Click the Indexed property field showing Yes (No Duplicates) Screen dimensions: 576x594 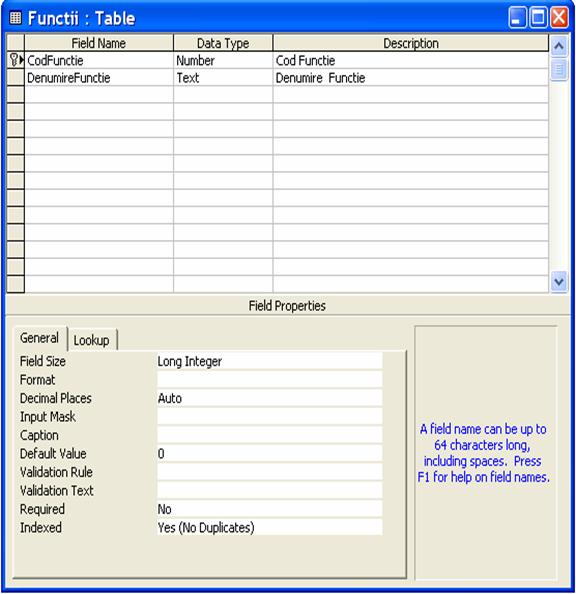(269, 527)
